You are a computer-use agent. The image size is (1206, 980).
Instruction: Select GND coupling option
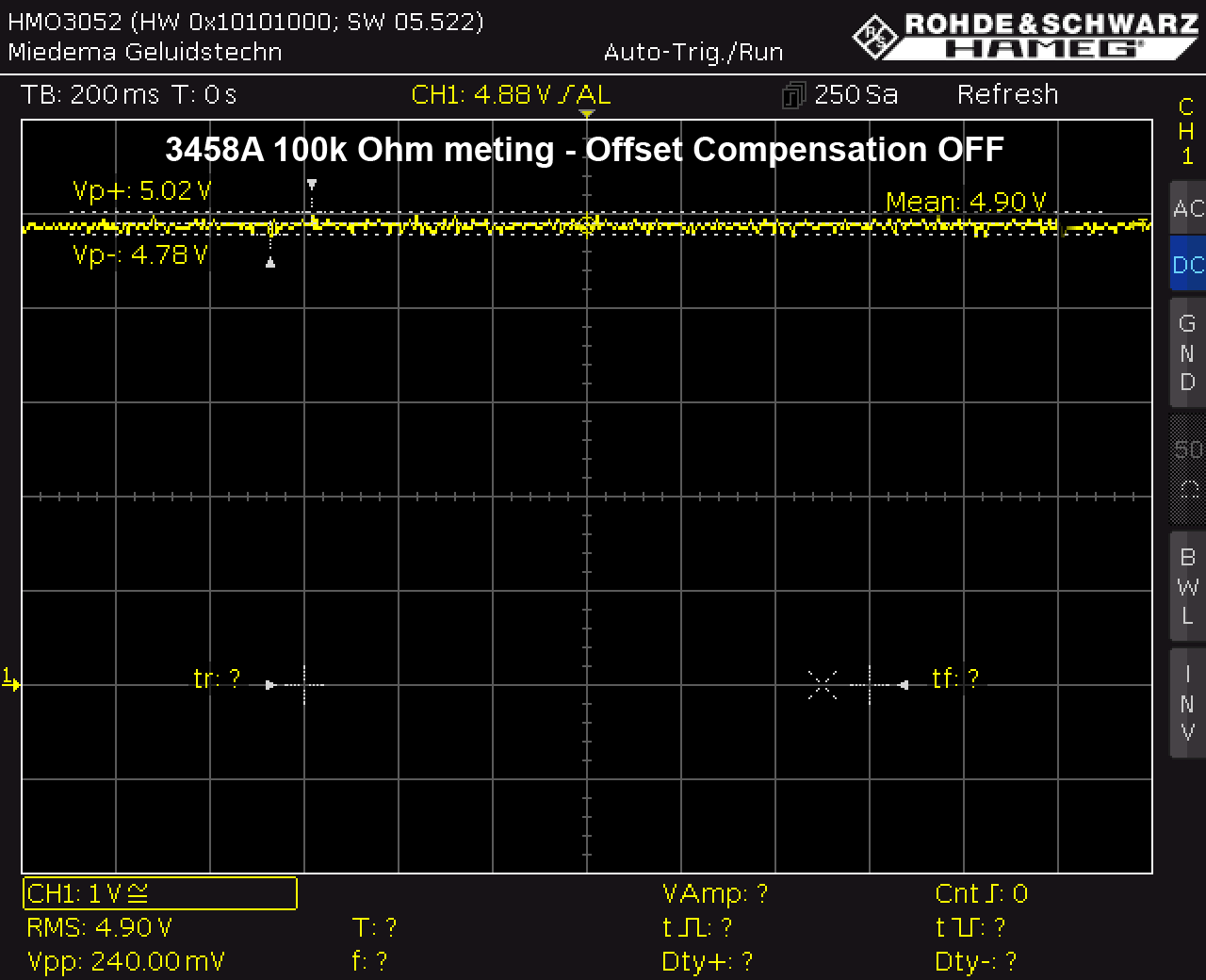(x=1188, y=353)
